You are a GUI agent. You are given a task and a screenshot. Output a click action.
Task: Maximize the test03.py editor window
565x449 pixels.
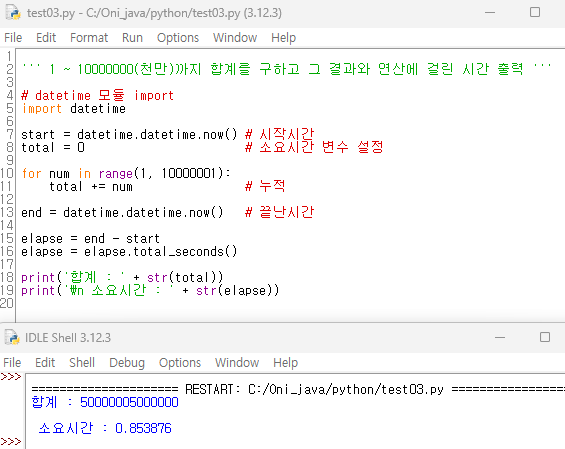click(x=535, y=13)
